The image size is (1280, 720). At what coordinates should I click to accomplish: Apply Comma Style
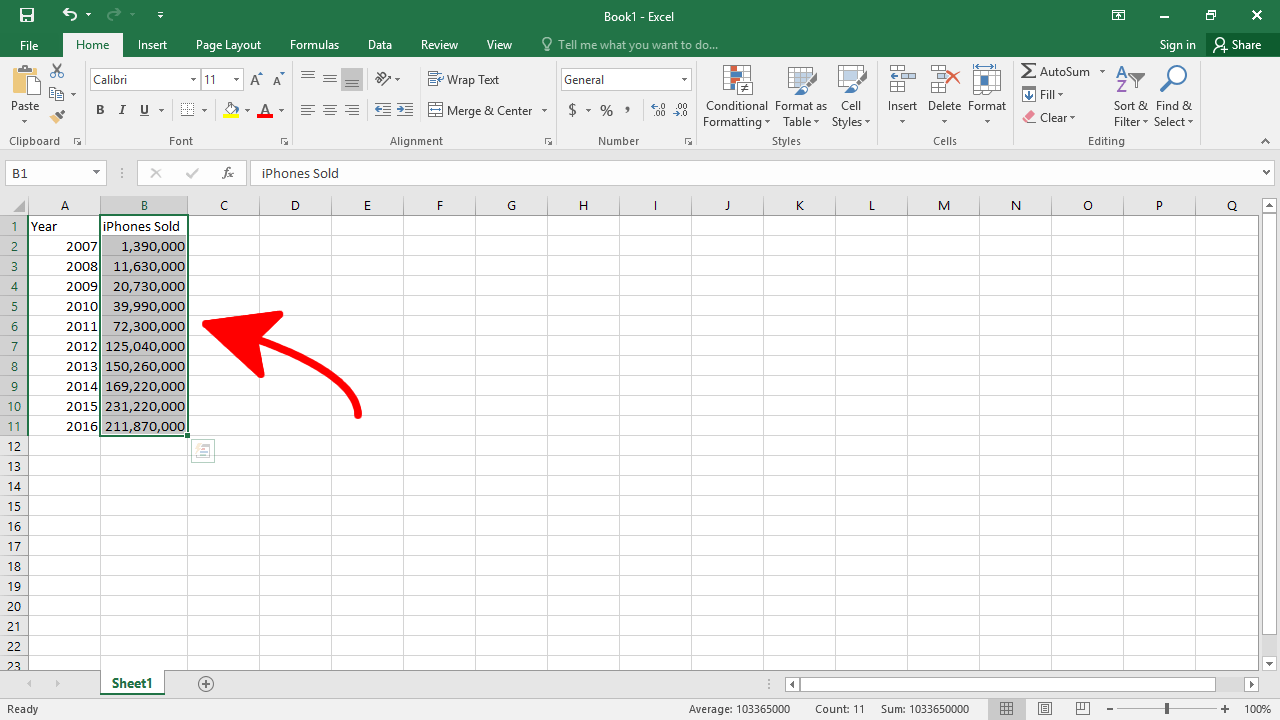pos(628,110)
